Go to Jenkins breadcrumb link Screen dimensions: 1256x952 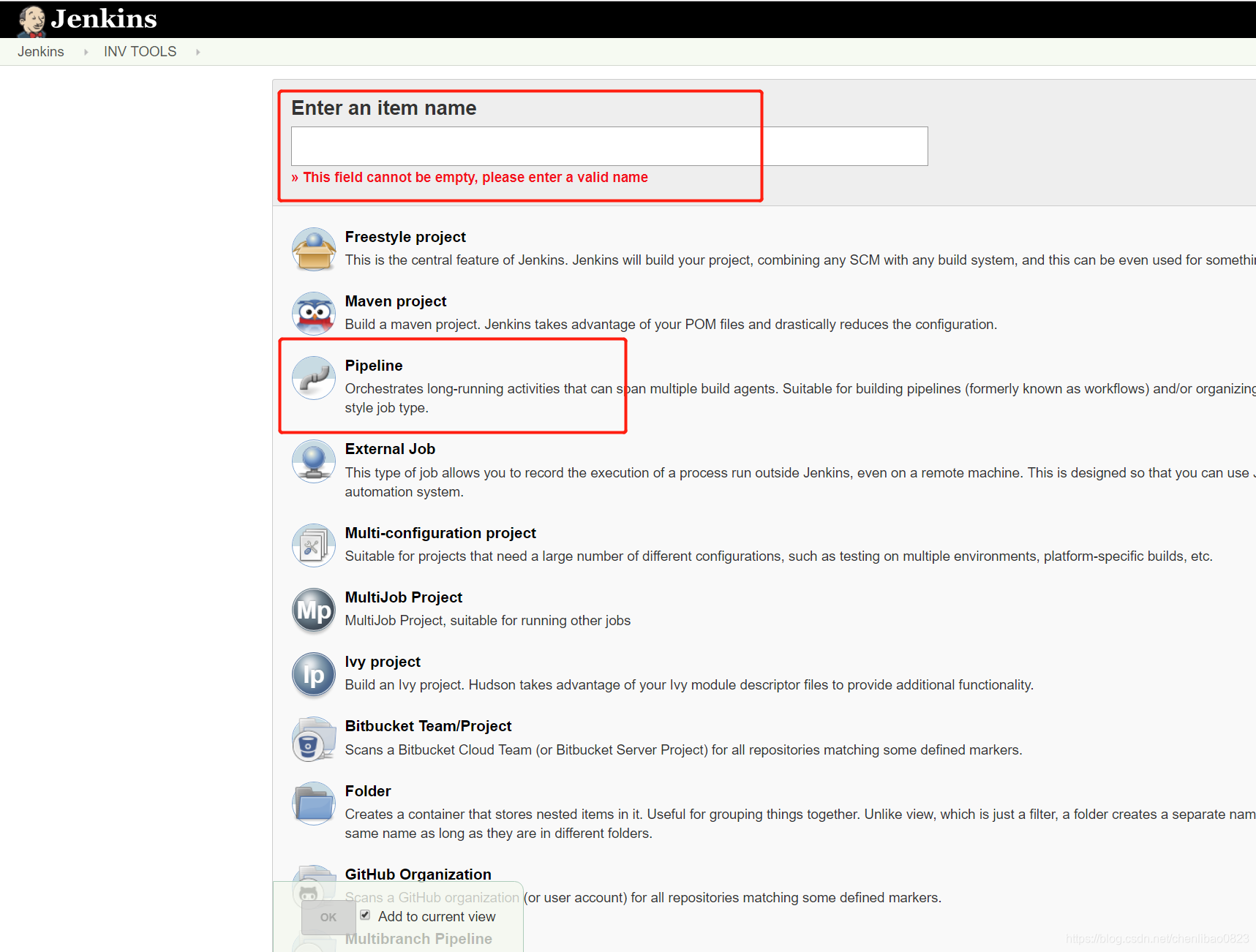coord(41,52)
